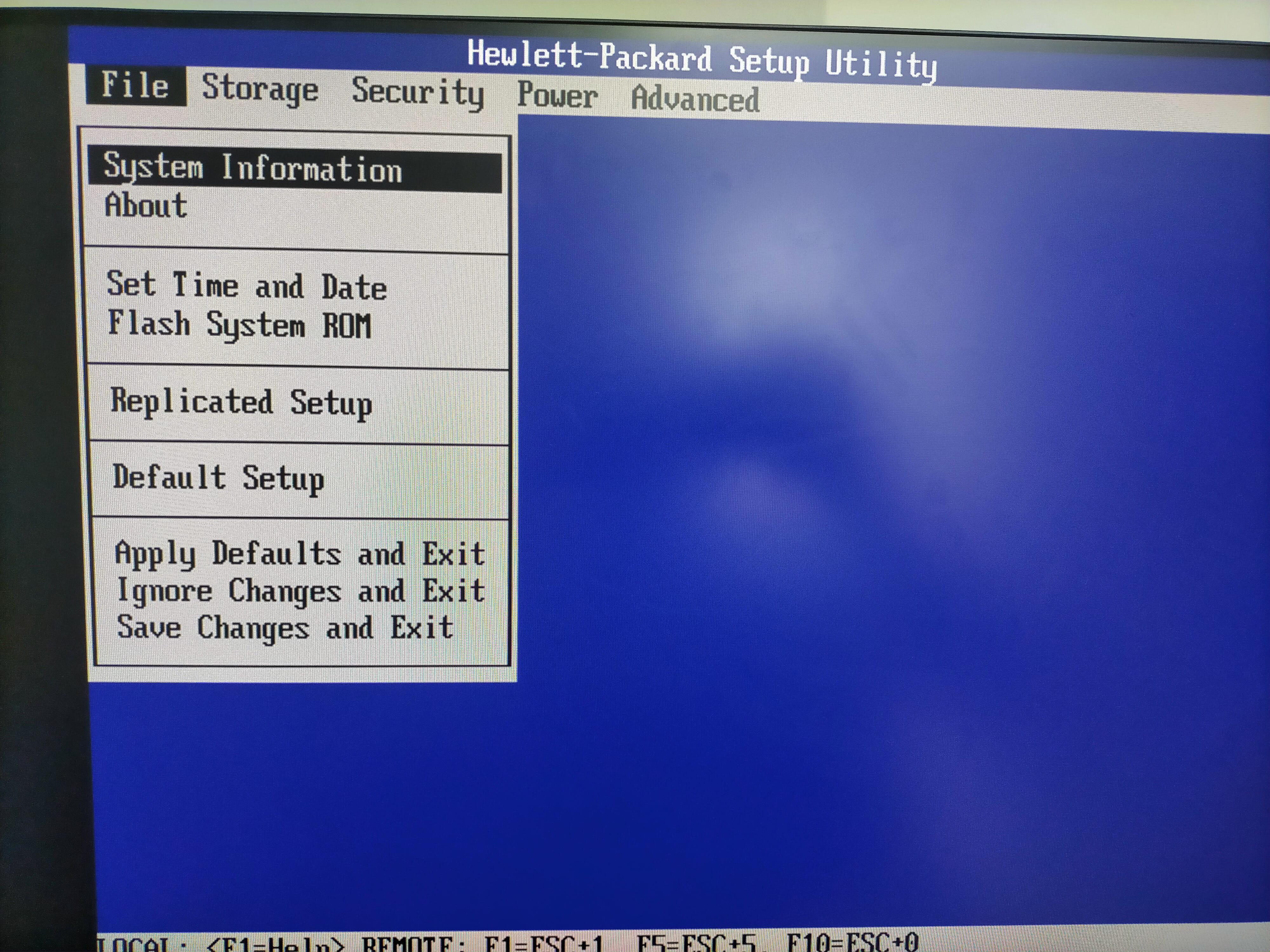Open Replicated Setup item

[241, 402]
